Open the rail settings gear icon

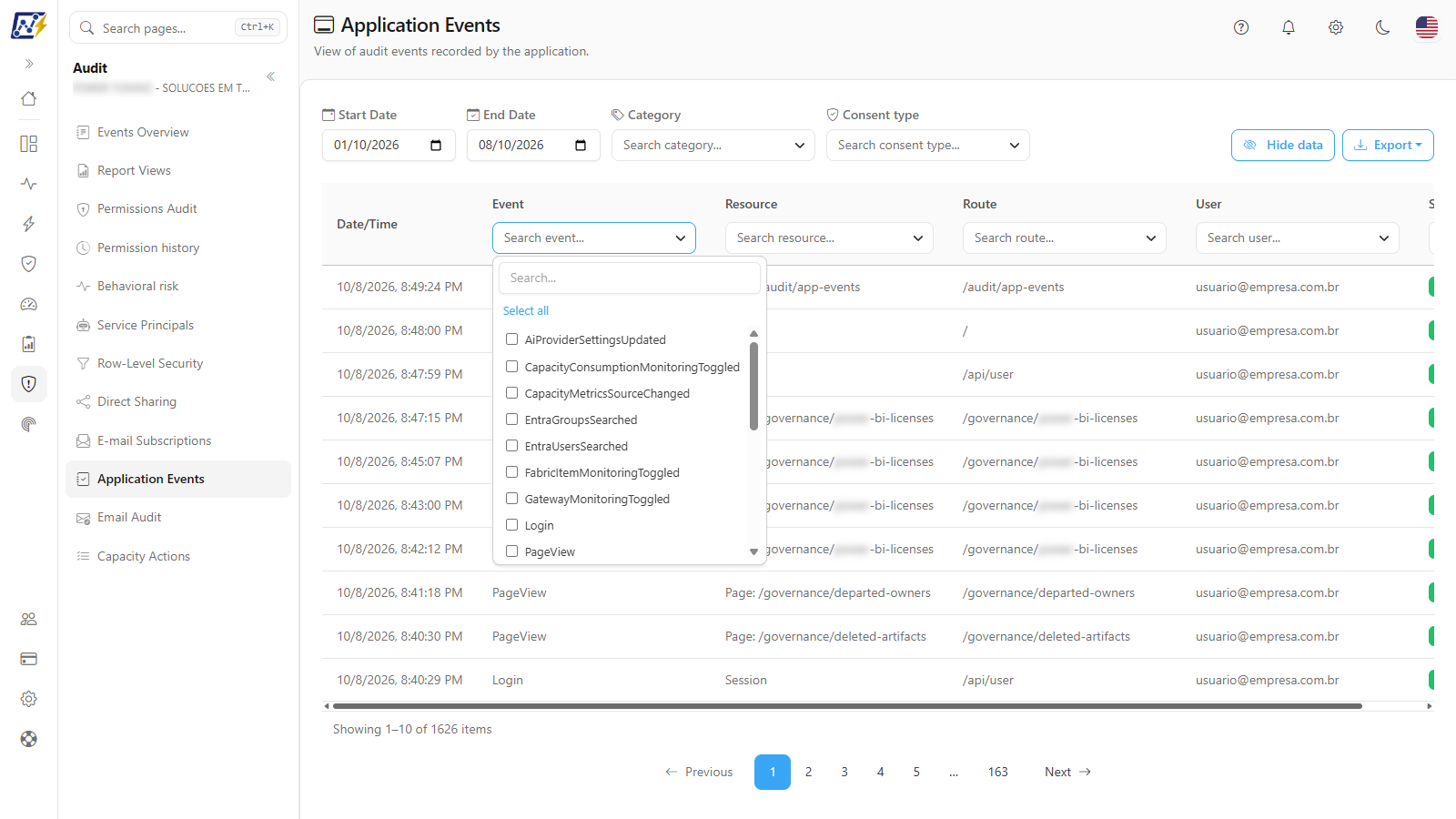click(x=29, y=699)
